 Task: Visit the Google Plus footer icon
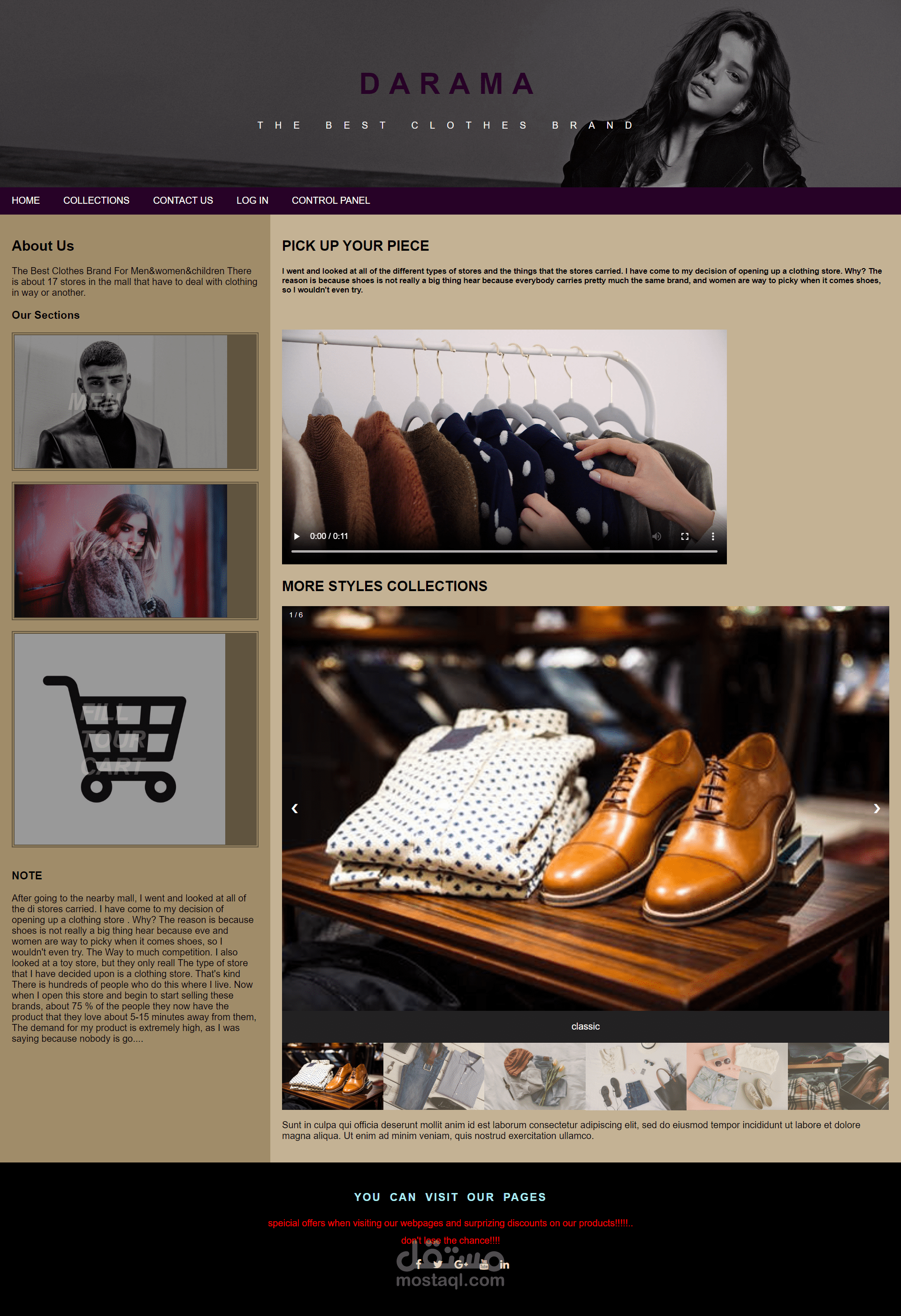[x=461, y=1264]
